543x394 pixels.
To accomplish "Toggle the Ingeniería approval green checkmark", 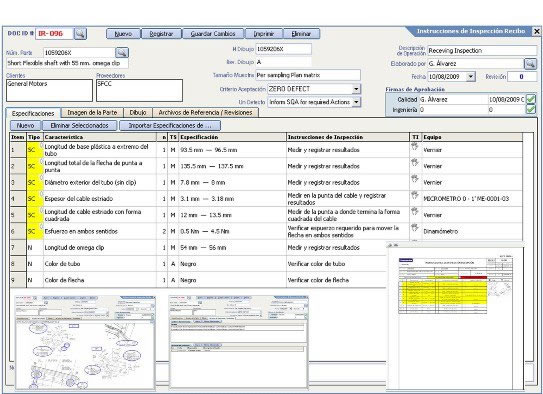I will point(531,110).
